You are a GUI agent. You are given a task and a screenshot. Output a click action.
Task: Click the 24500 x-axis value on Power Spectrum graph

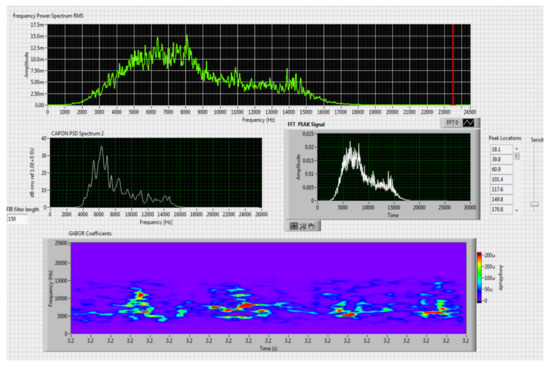(470, 112)
